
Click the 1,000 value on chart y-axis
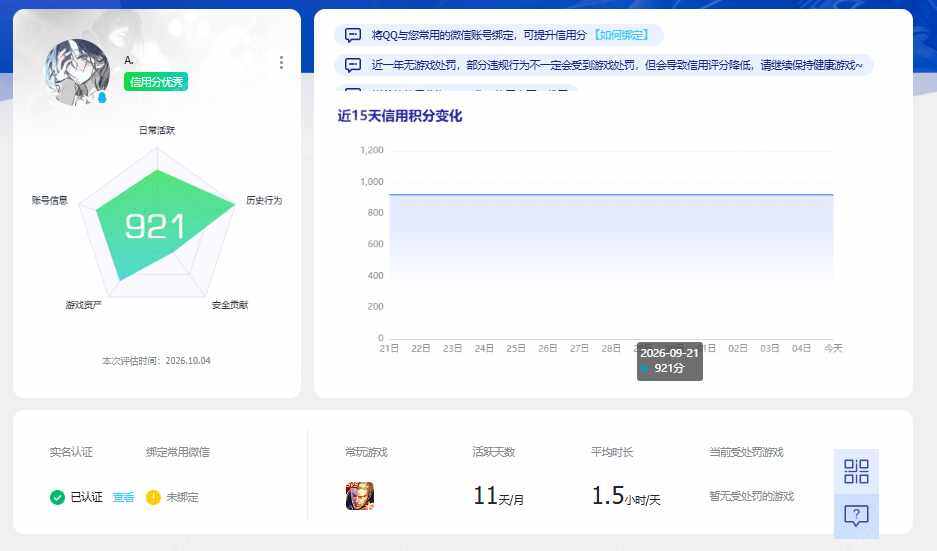(372, 182)
